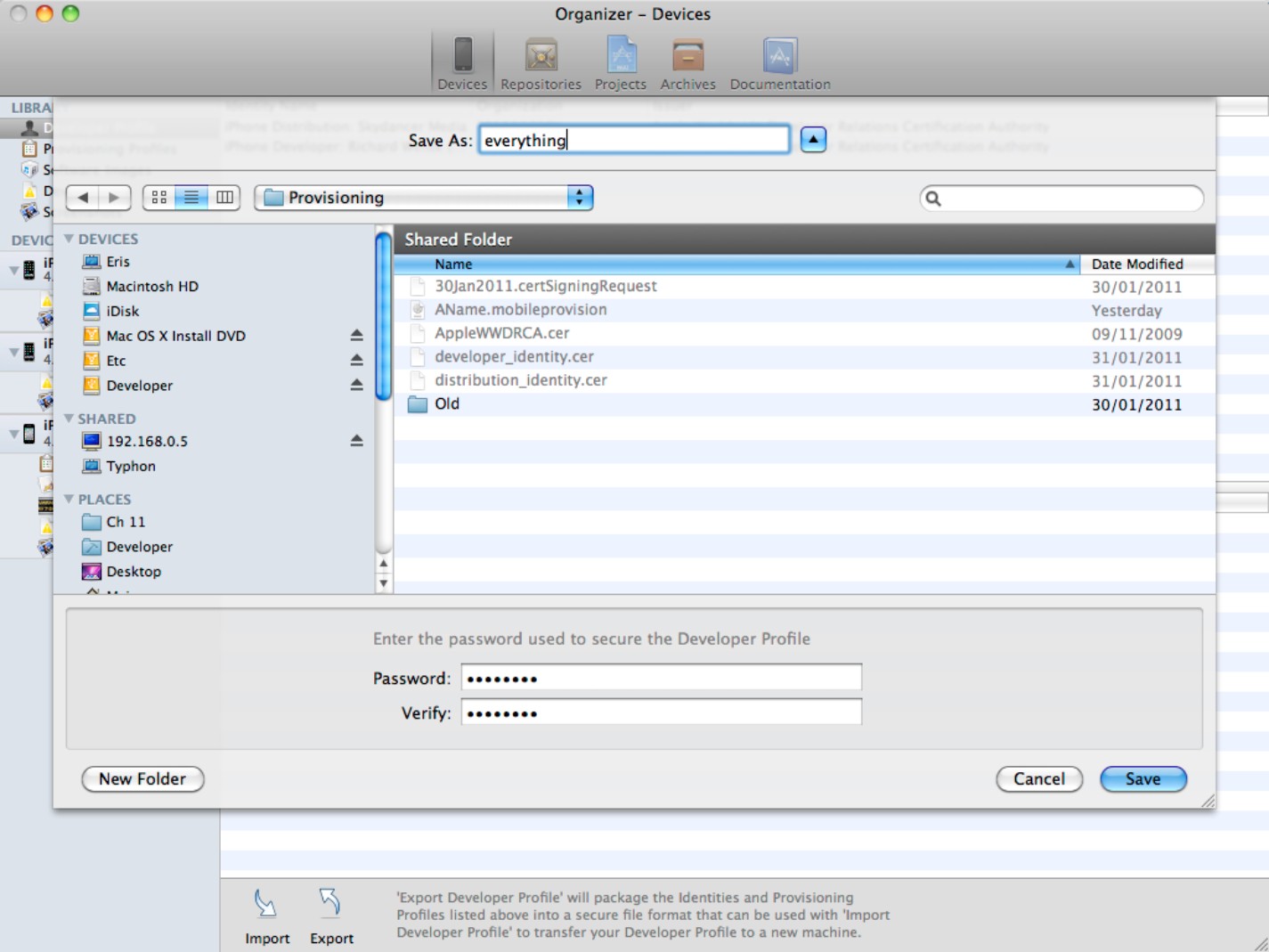Open the Devices toolbar tab
The width and height of the screenshot is (1269, 952).
pyautogui.click(x=462, y=63)
